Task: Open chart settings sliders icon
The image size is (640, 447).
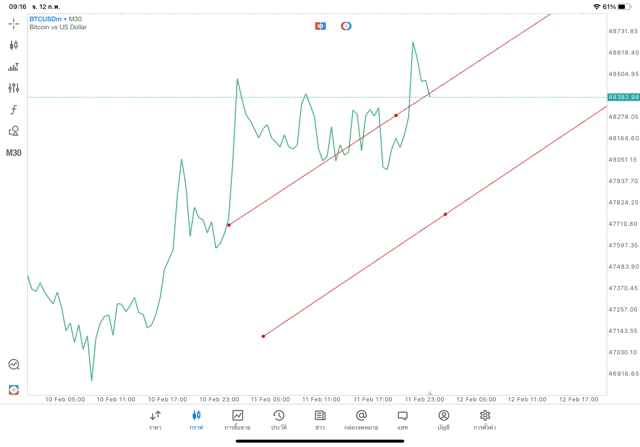Action: [x=14, y=88]
